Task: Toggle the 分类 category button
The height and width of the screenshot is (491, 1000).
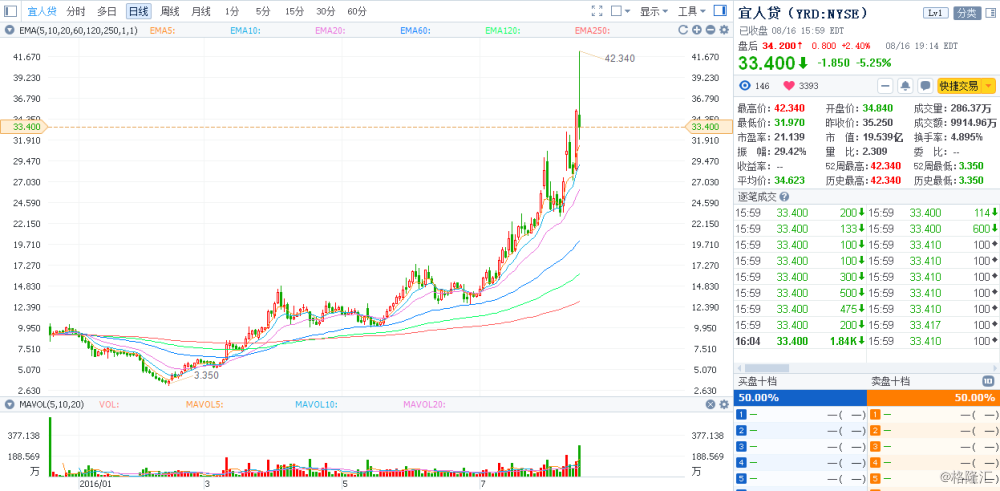Action: tap(967, 13)
